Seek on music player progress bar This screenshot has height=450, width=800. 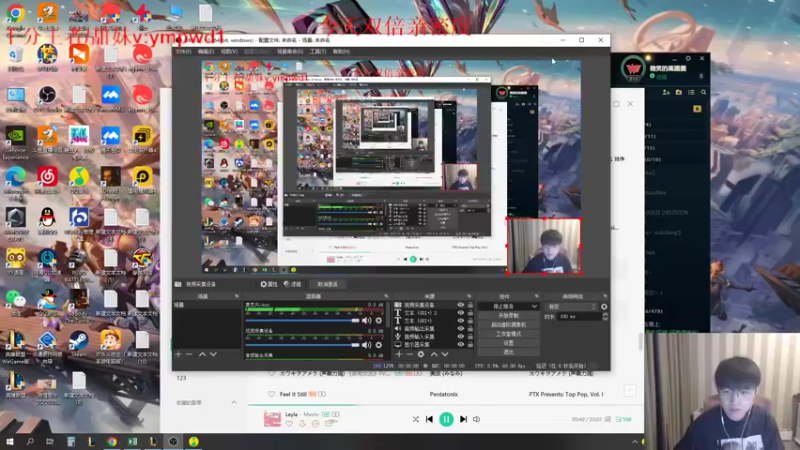(445, 405)
